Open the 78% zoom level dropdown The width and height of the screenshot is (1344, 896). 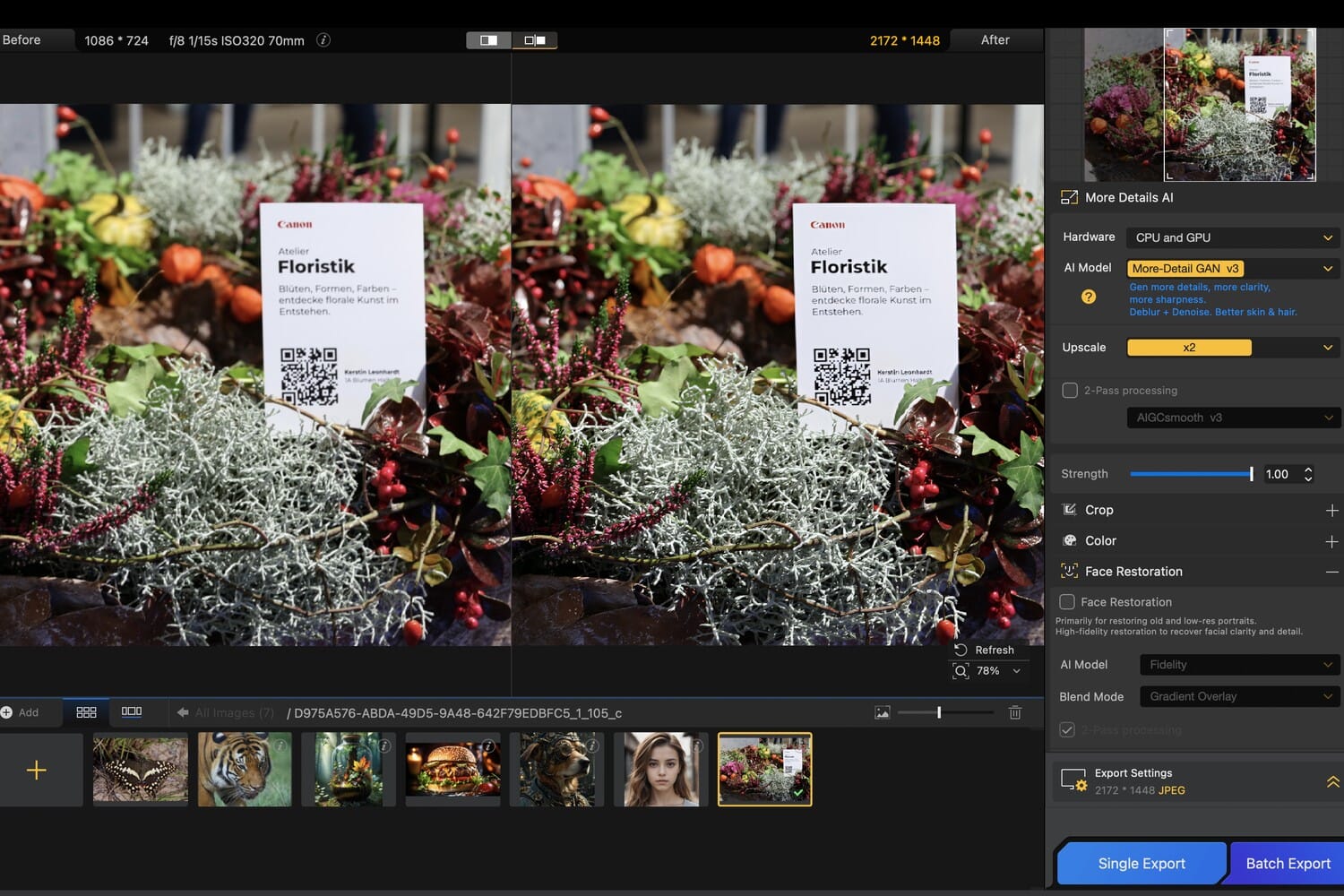coord(1016,671)
